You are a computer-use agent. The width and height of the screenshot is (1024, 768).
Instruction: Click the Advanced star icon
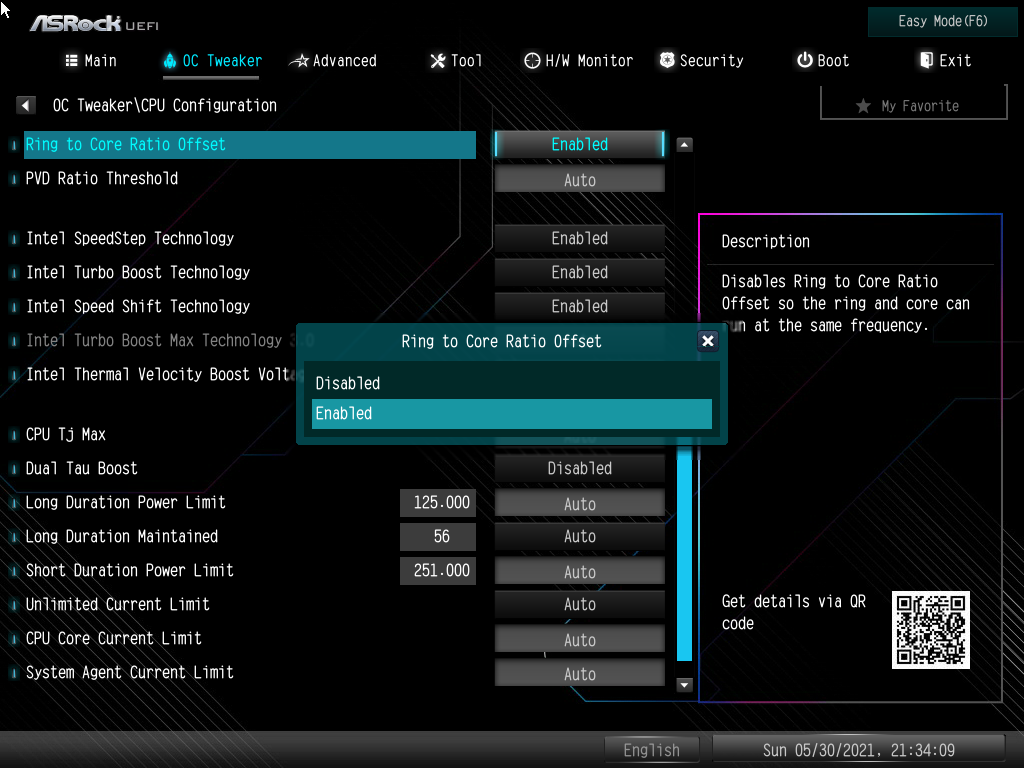click(x=299, y=61)
